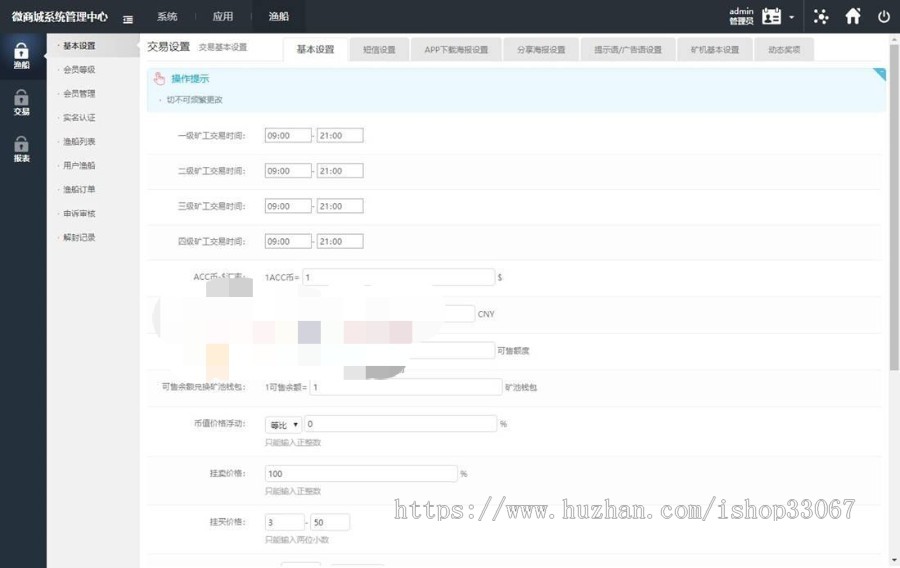The image size is (900, 568).
Task: Click the 微商城系统管理中心 title
Action: [x=60, y=17]
